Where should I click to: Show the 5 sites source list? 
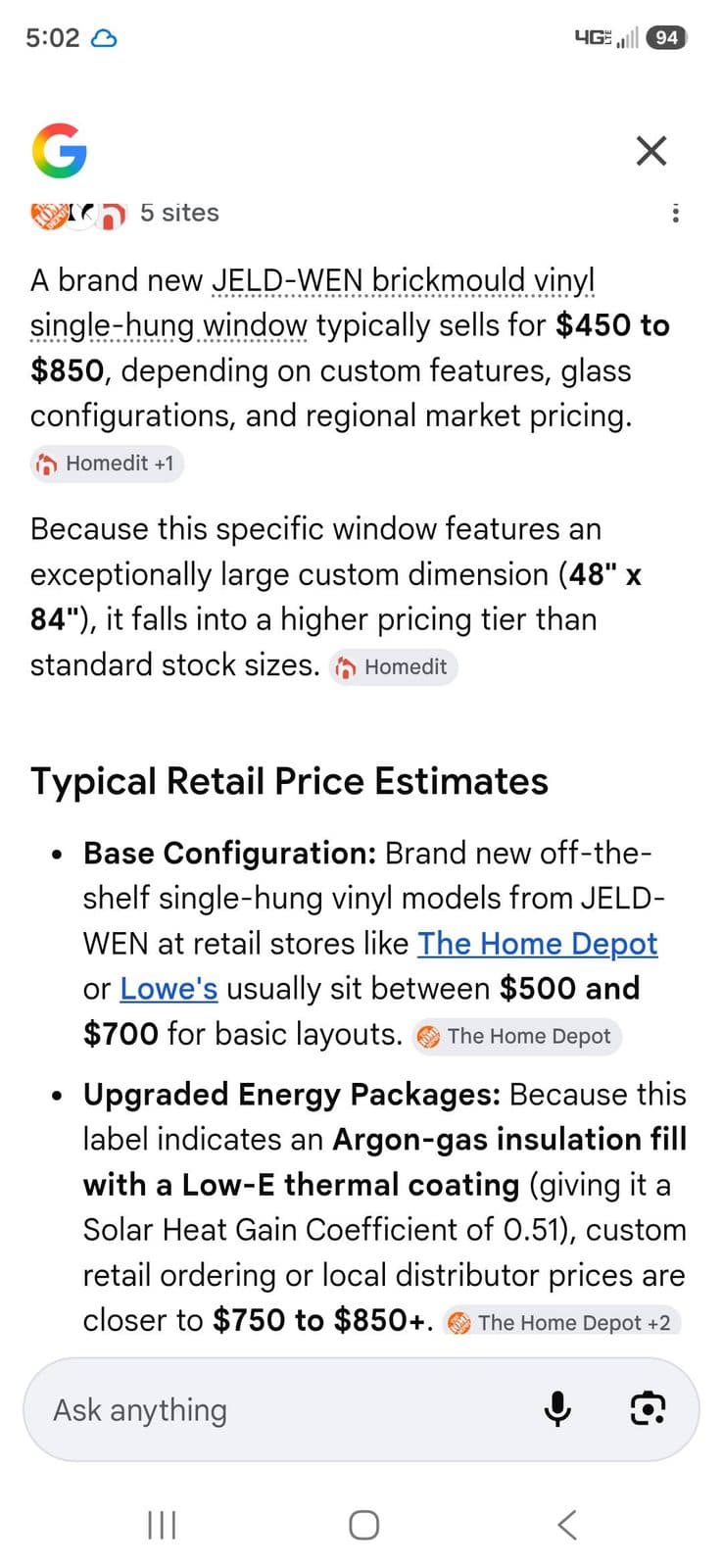click(x=179, y=213)
